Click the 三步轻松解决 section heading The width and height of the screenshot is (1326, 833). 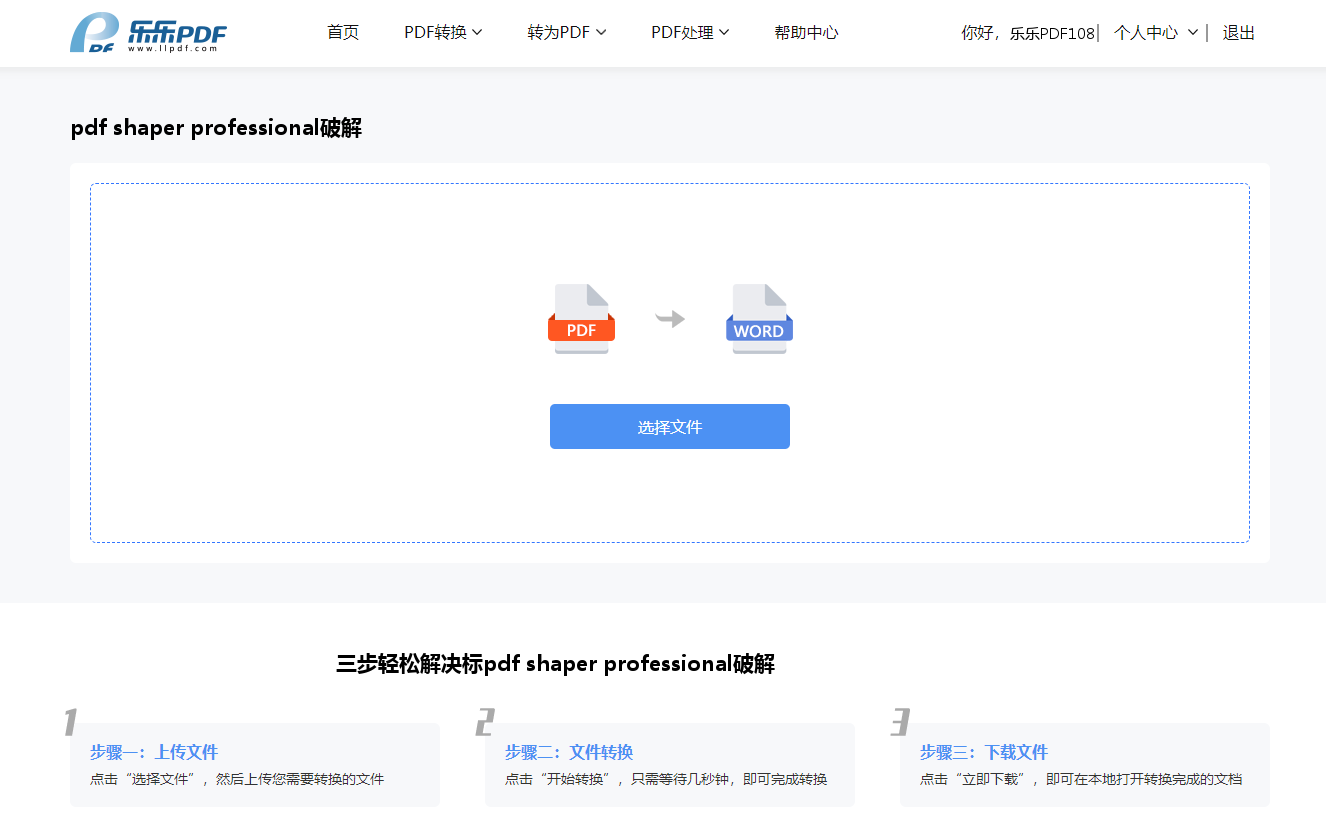click(x=555, y=664)
